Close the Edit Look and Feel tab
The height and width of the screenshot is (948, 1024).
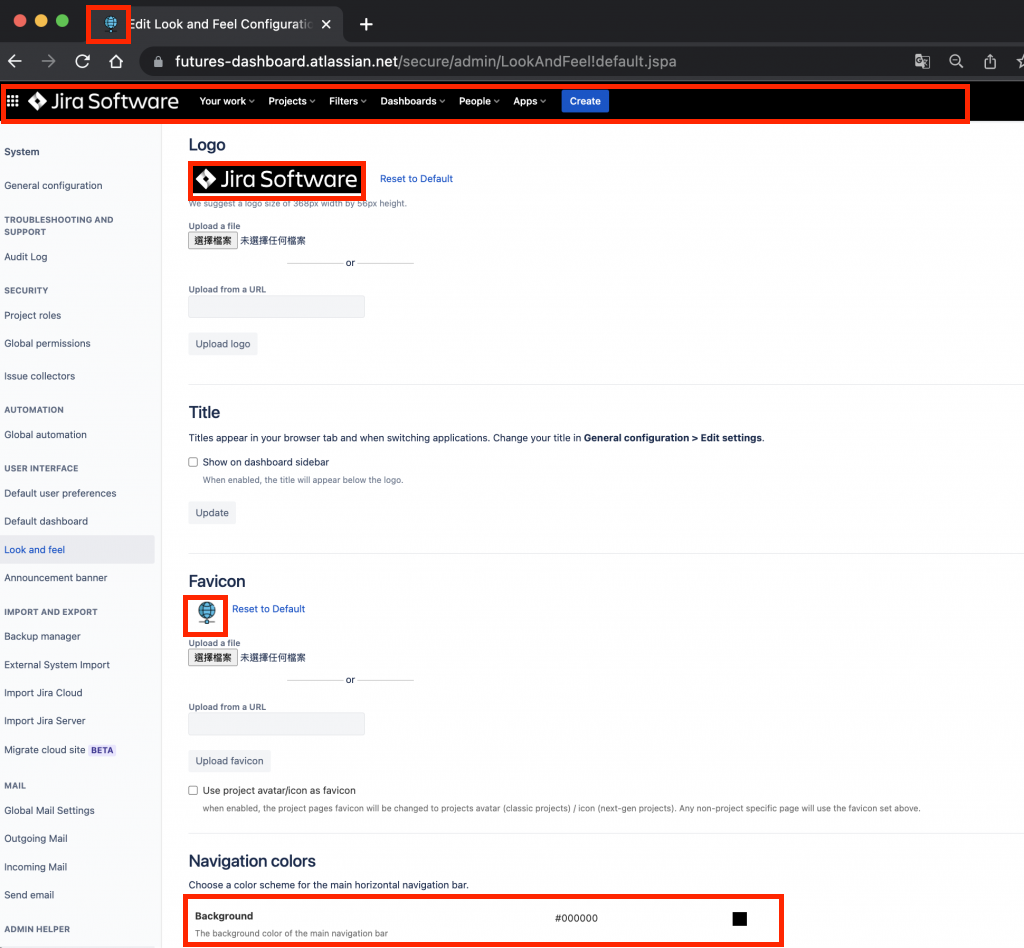point(327,24)
